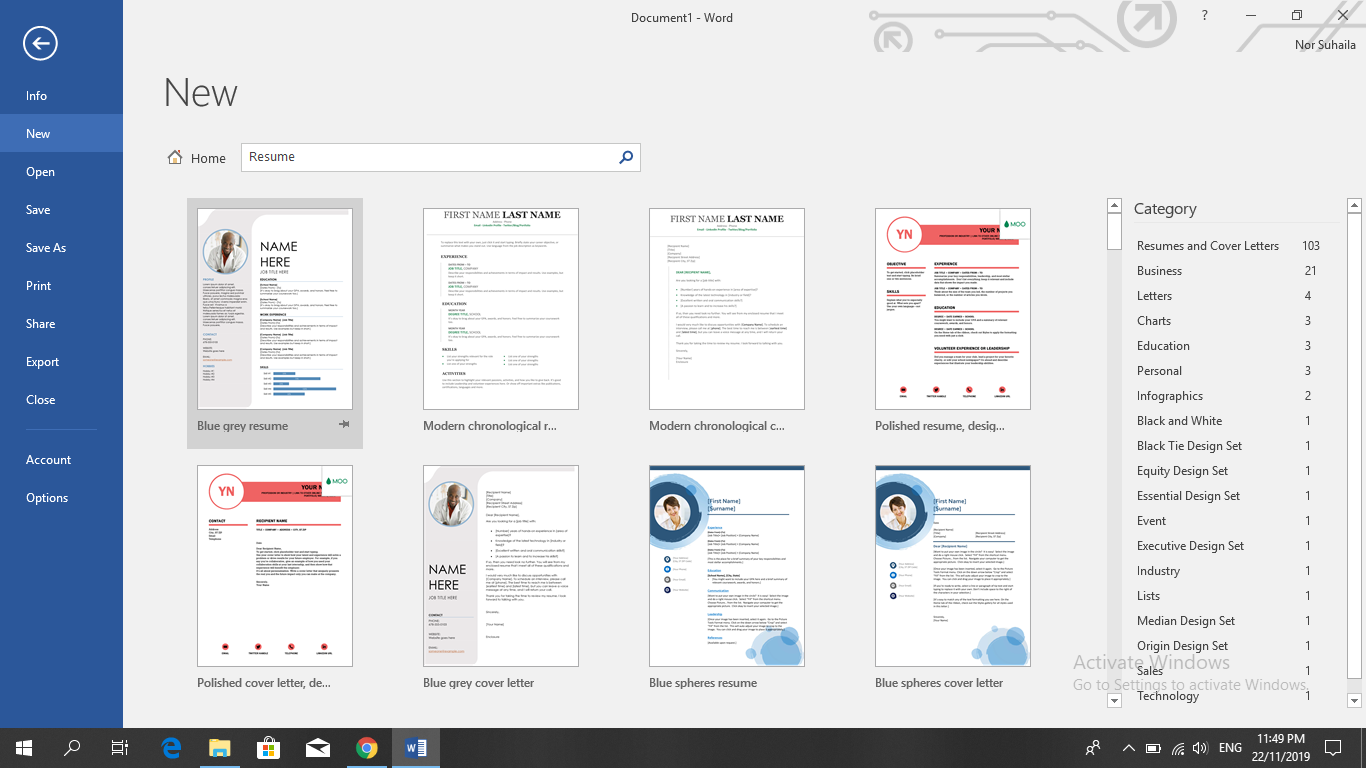Launch Google Chrome from taskbar
The width and height of the screenshot is (1366, 768).
(x=367, y=748)
